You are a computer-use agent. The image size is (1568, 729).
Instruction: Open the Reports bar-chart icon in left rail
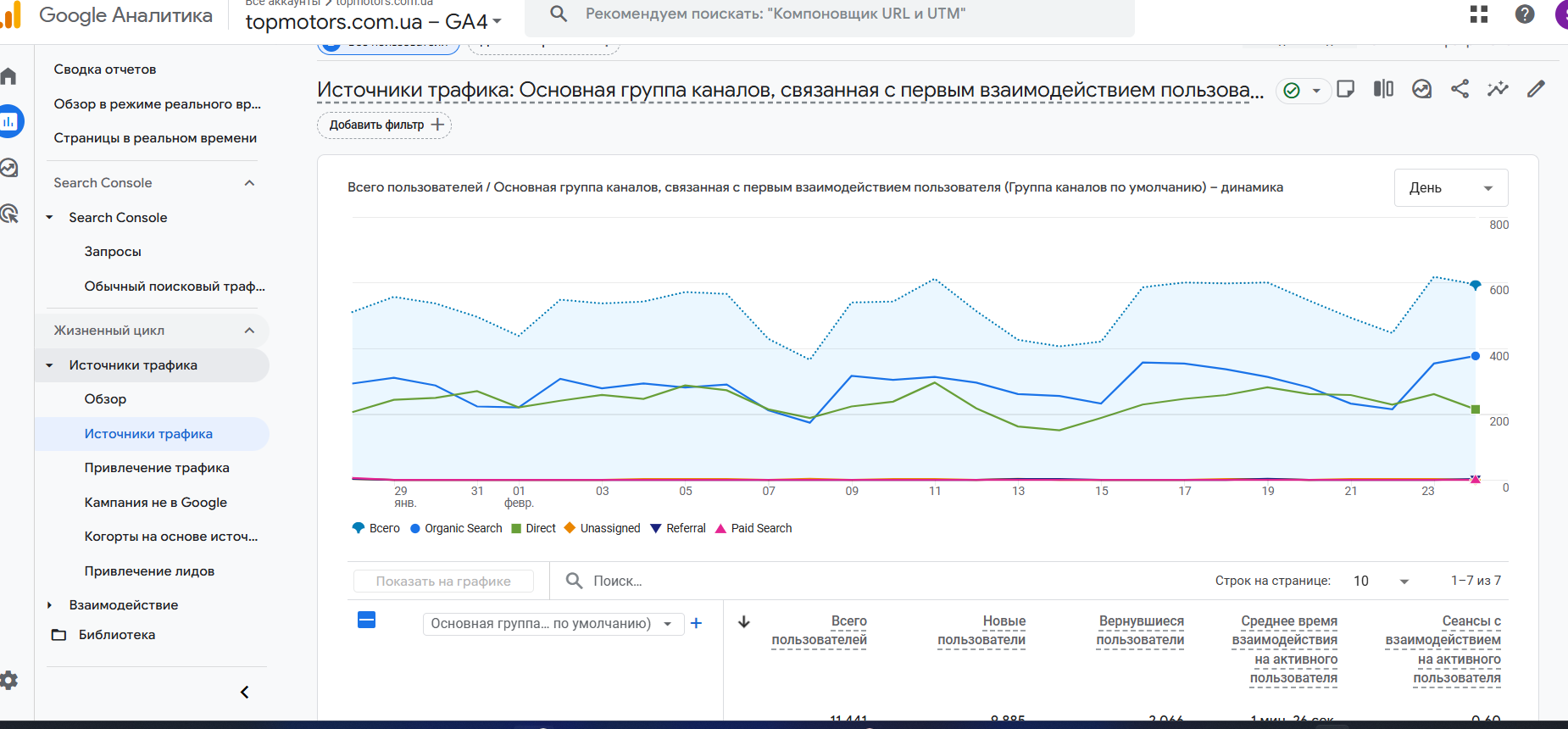point(9,121)
